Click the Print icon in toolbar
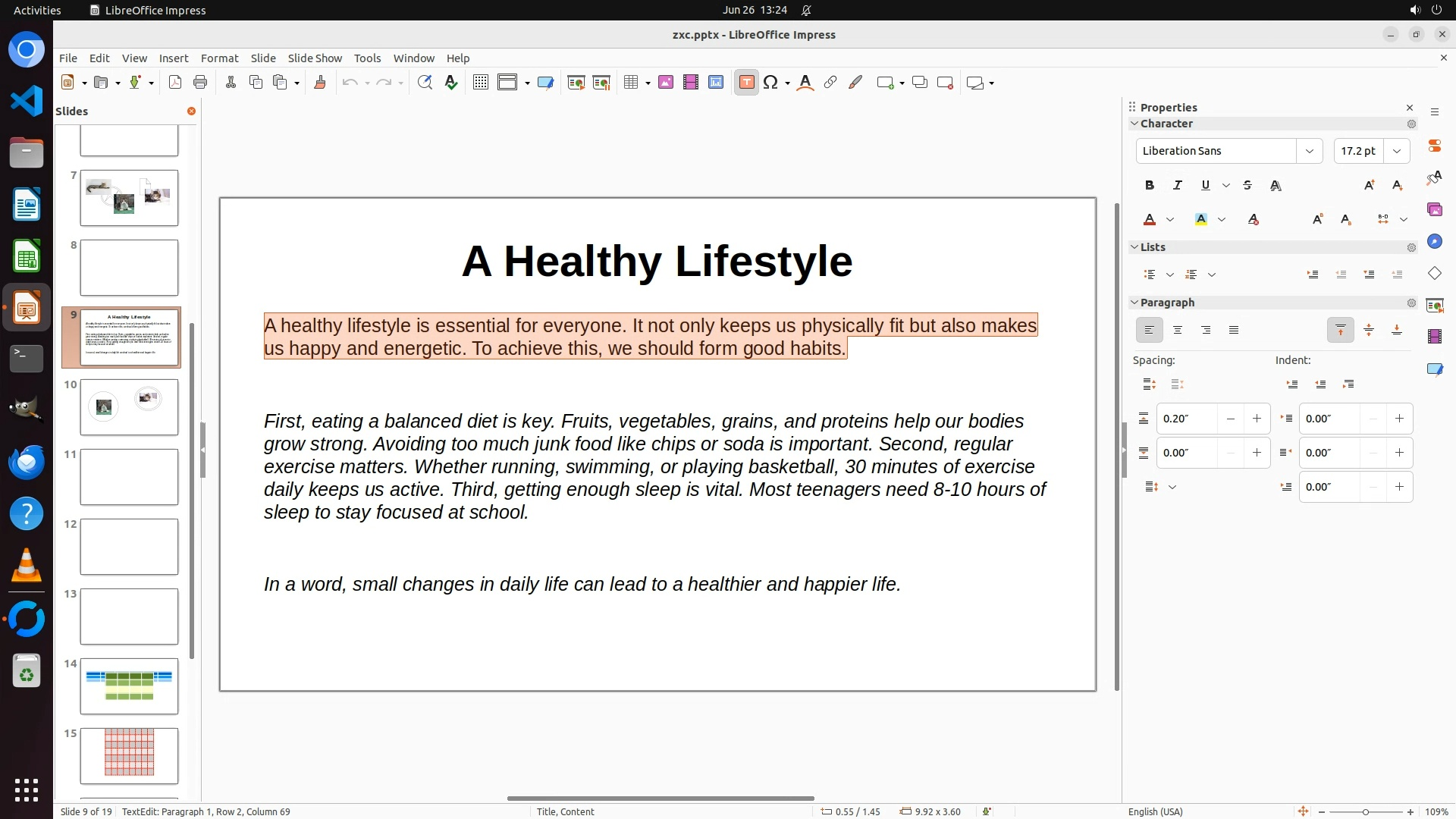Viewport: 1456px width, 819px height. tap(200, 83)
